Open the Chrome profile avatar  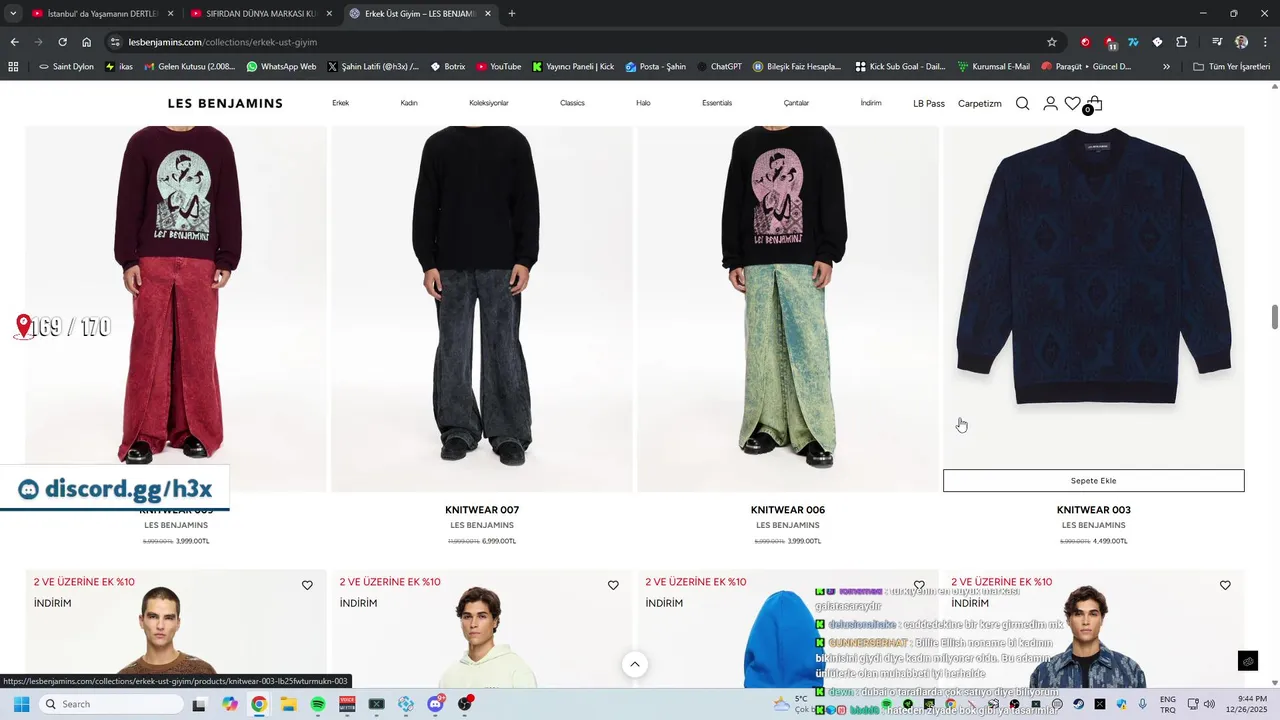pos(1241,42)
